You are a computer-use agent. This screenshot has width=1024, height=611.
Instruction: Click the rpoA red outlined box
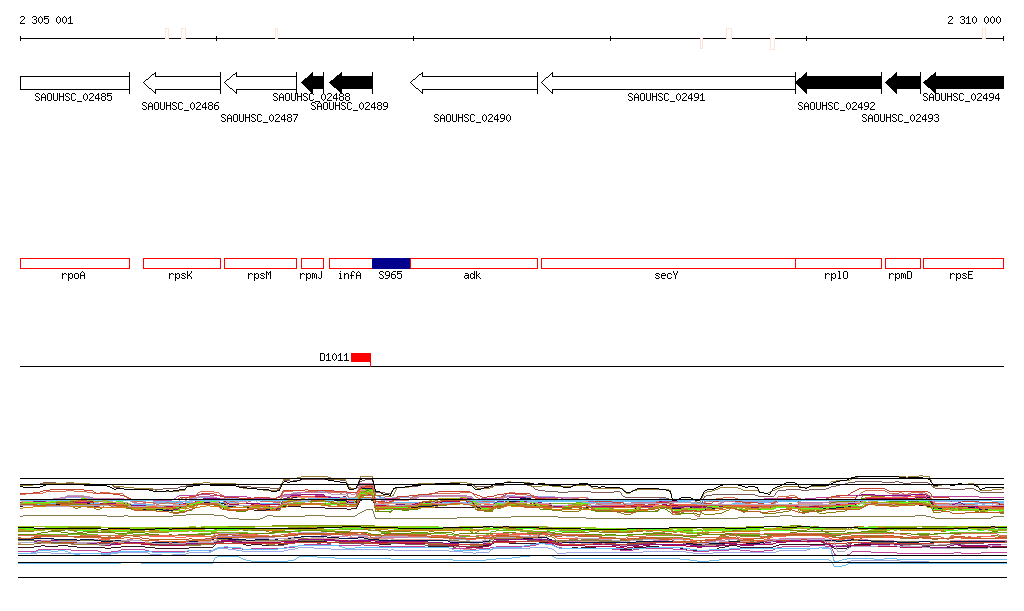tap(75, 264)
